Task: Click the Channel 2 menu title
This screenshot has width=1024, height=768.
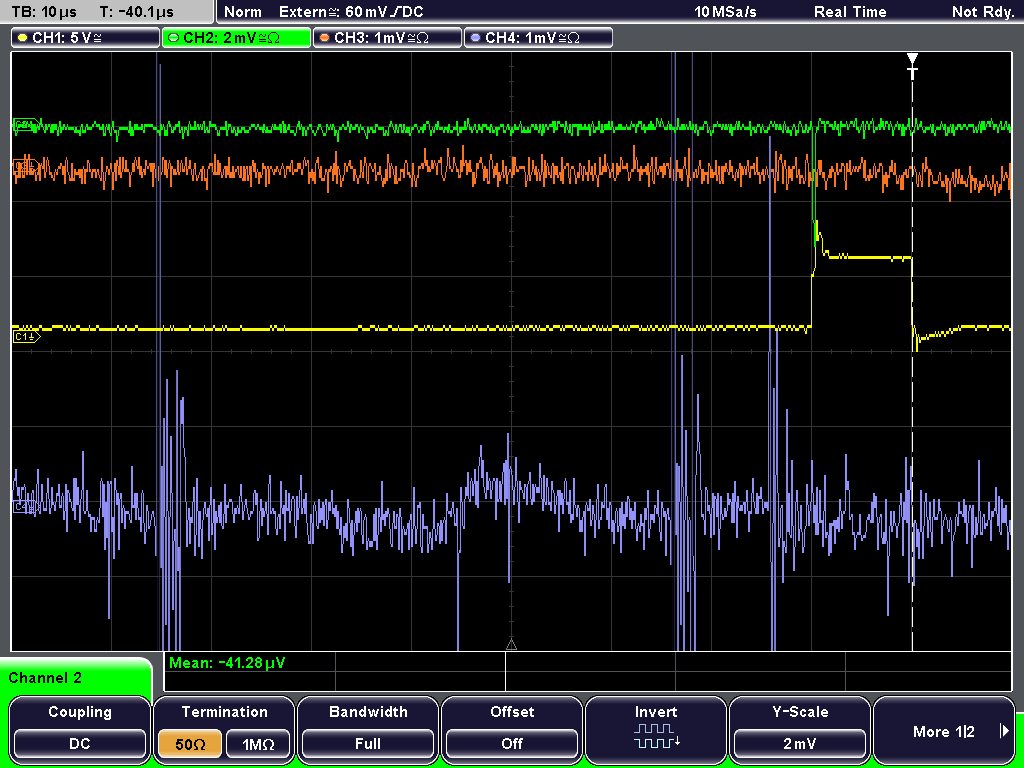Action: pos(45,678)
